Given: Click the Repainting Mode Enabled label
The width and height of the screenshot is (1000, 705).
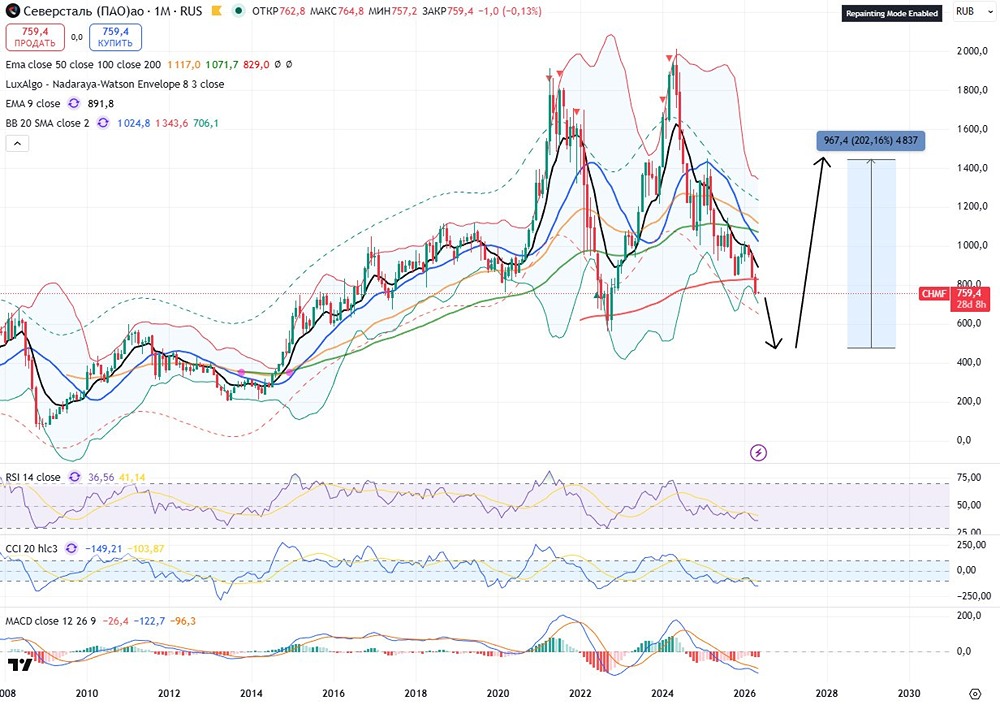Looking at the screenshot, I should click(892, 13).
